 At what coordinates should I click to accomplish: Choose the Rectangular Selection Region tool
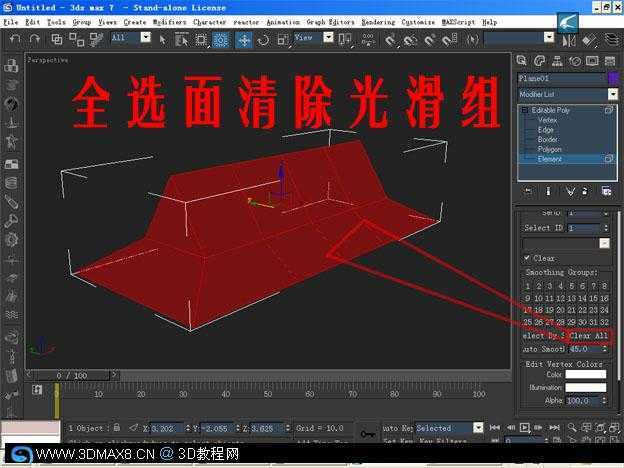(201, 39)
